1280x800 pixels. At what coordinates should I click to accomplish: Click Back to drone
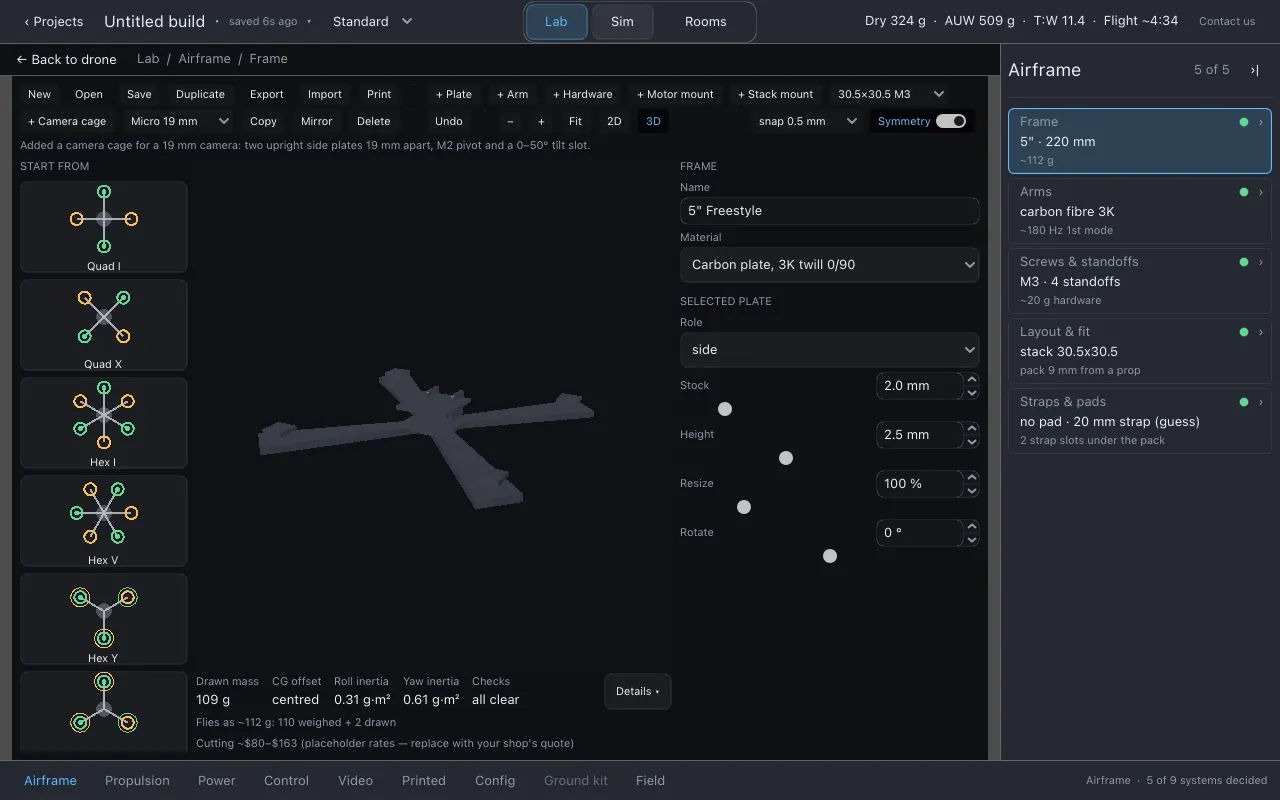[x=66, y=59]
